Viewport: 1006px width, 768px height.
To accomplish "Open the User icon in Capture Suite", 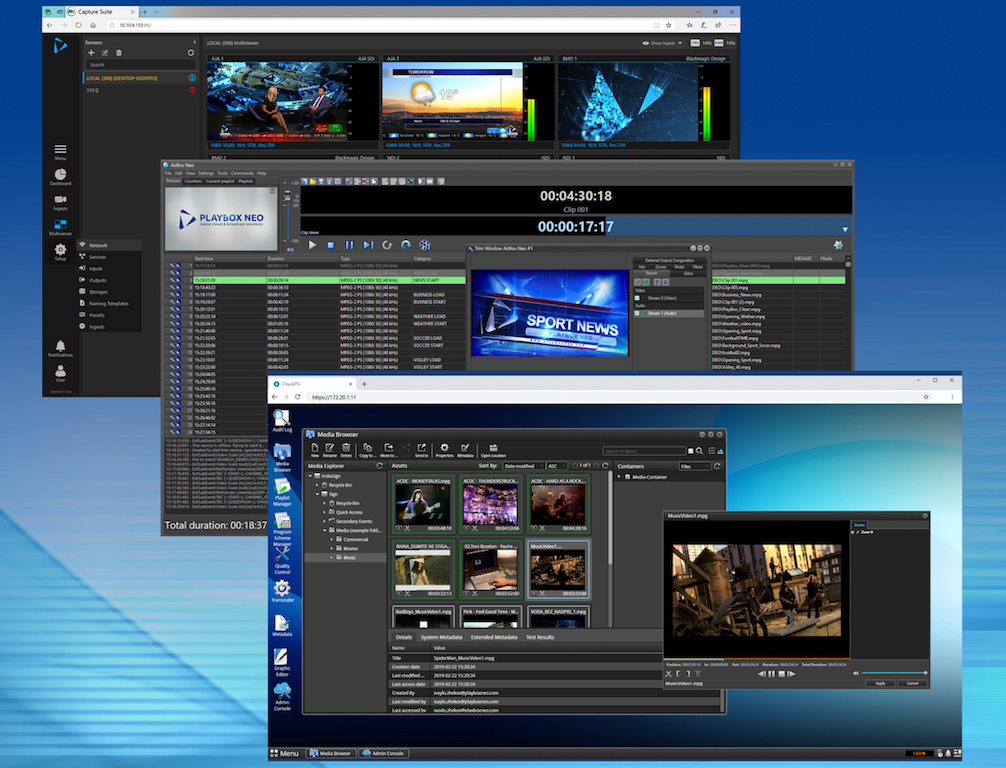I will click(60, 373).
